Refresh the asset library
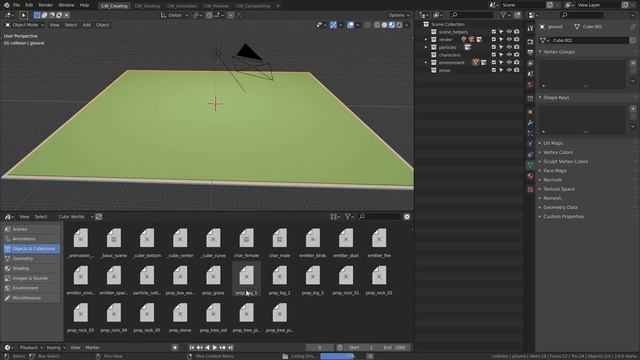This screenshot has height=360, width=640. [99, 217]
